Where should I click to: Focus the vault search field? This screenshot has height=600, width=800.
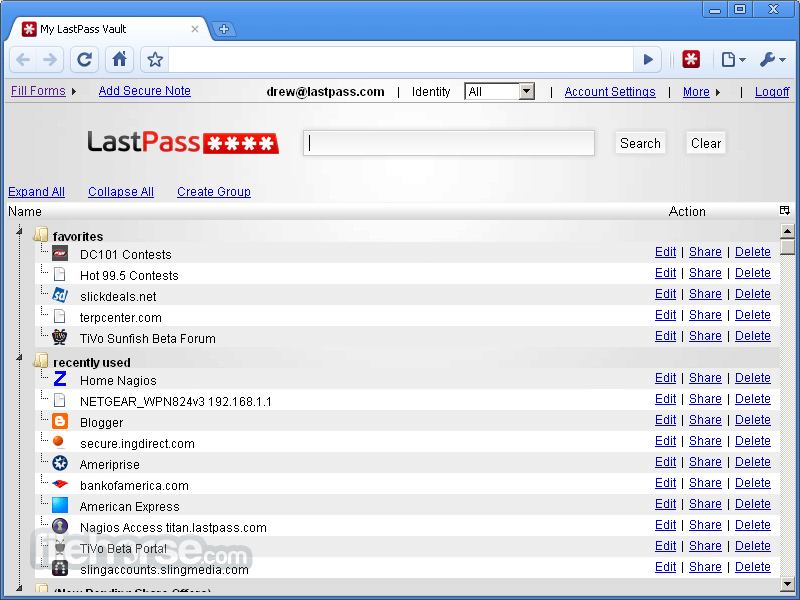click(x=449, y=143)
